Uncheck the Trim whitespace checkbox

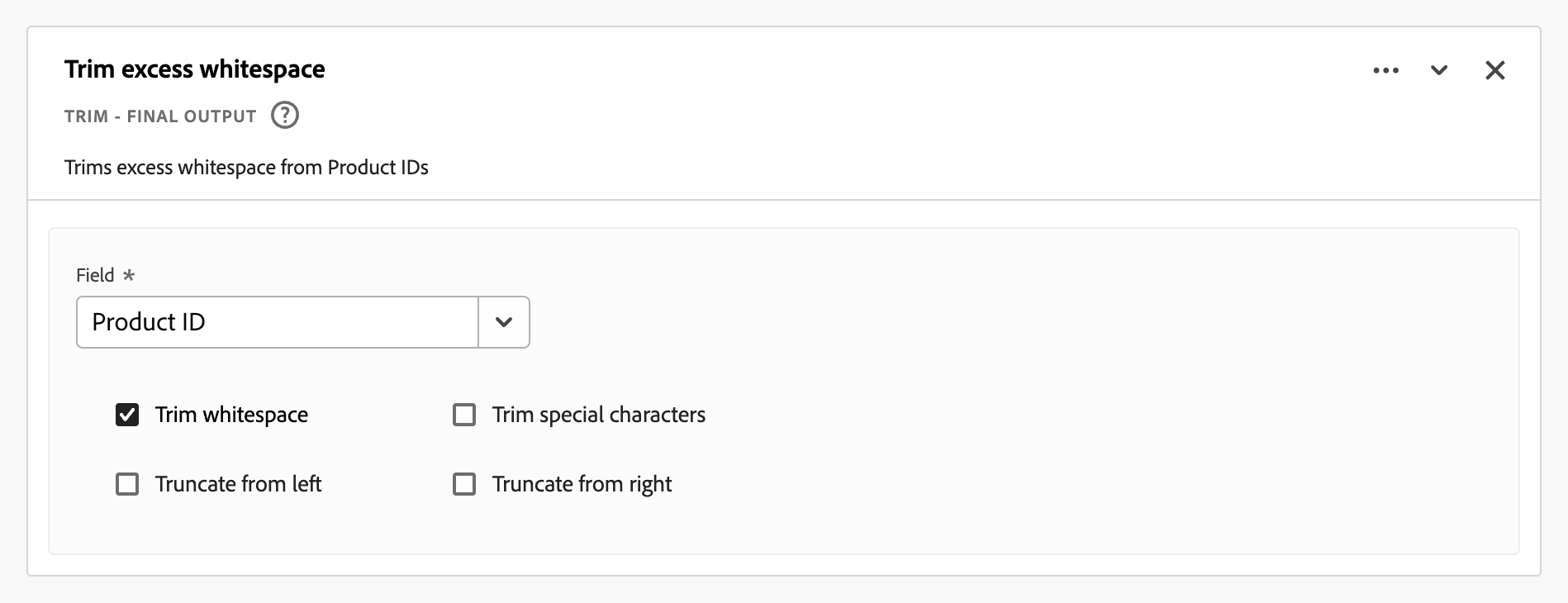(127, 415)
